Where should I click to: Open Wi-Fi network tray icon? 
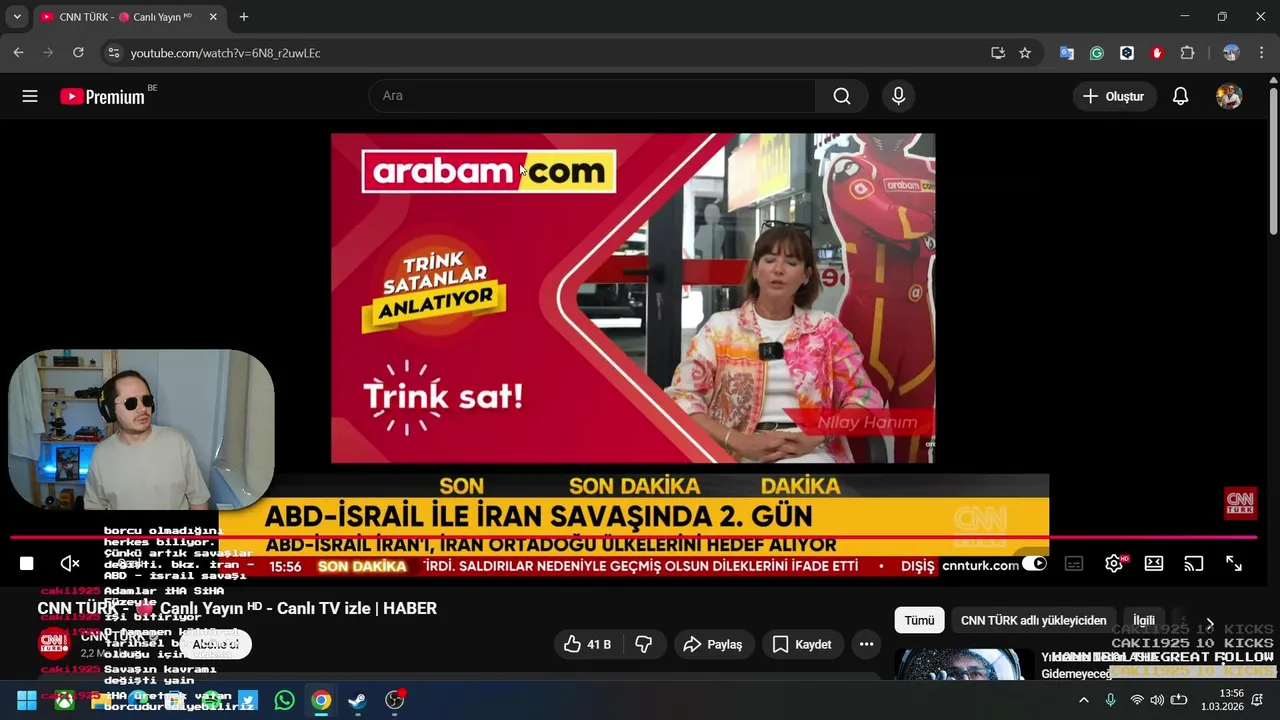(1136, 700)
